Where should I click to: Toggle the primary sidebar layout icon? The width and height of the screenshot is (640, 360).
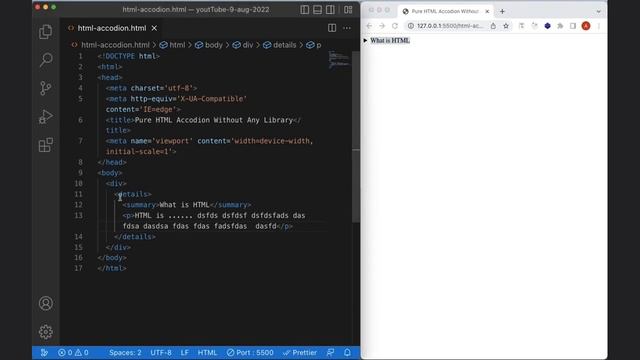click(304, 9)
